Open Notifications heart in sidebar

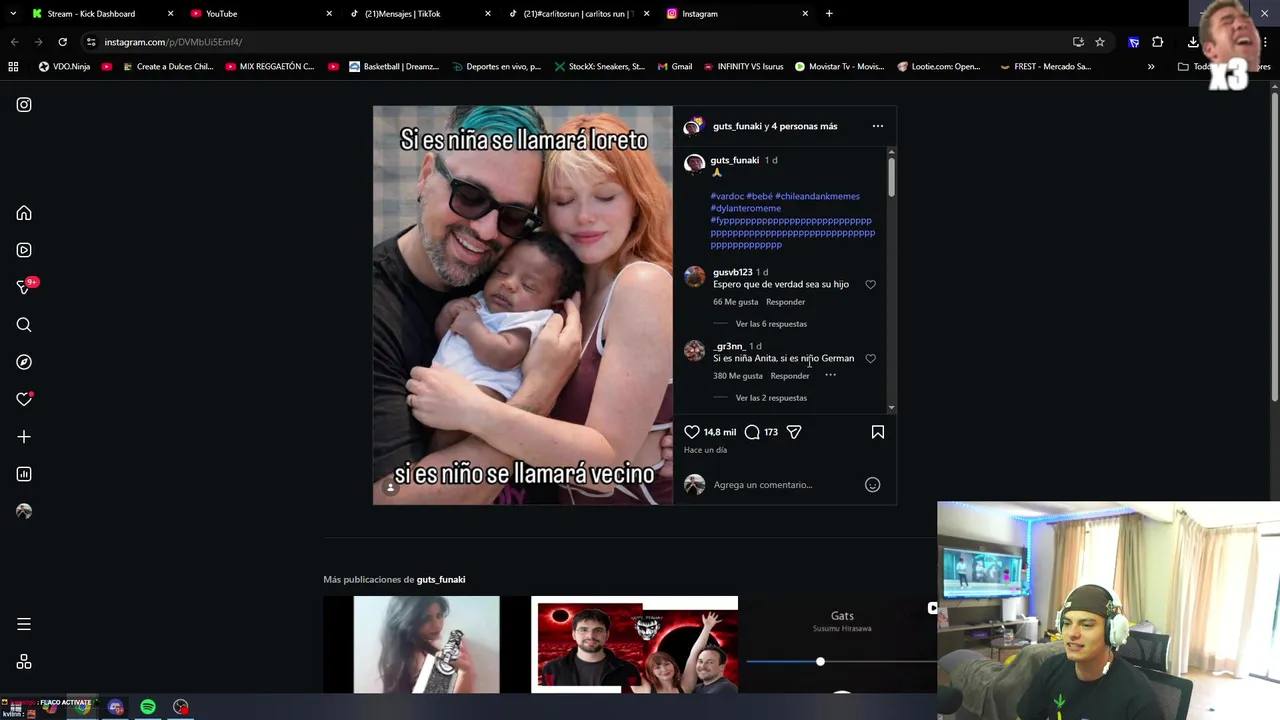[x=24, y=399]
